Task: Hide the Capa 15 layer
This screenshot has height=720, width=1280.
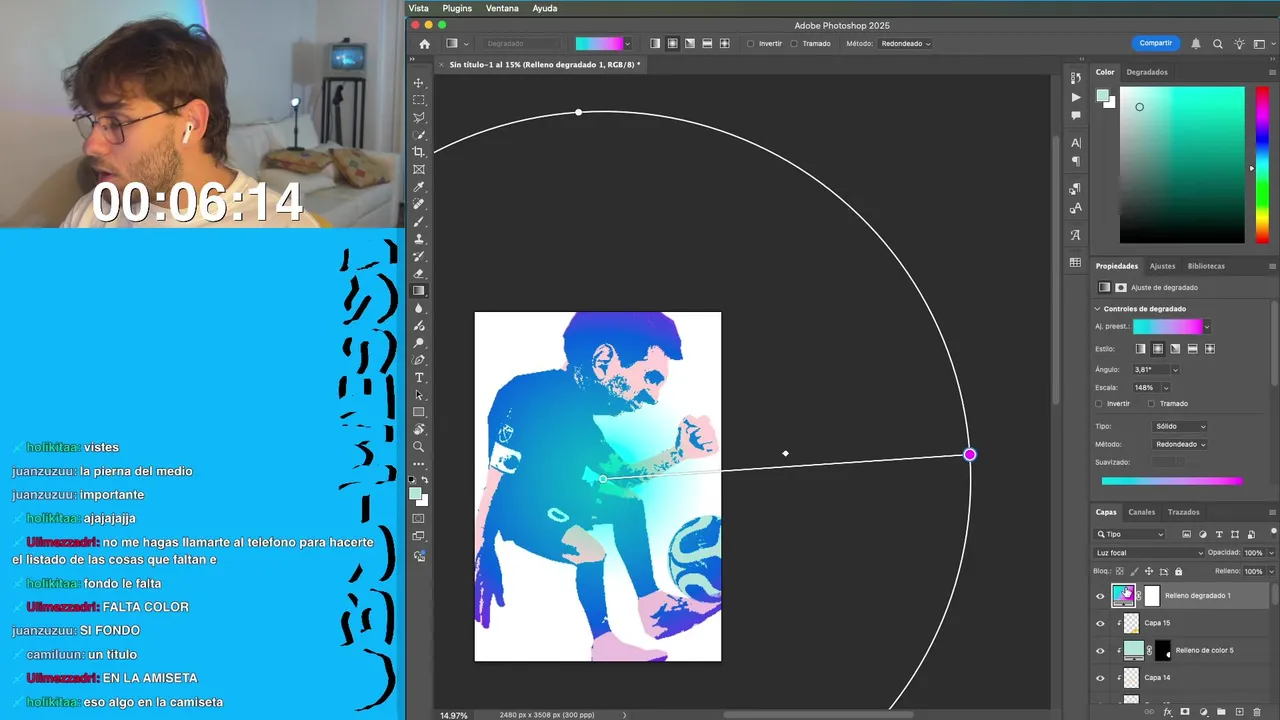Action: tap(1101, 623)
